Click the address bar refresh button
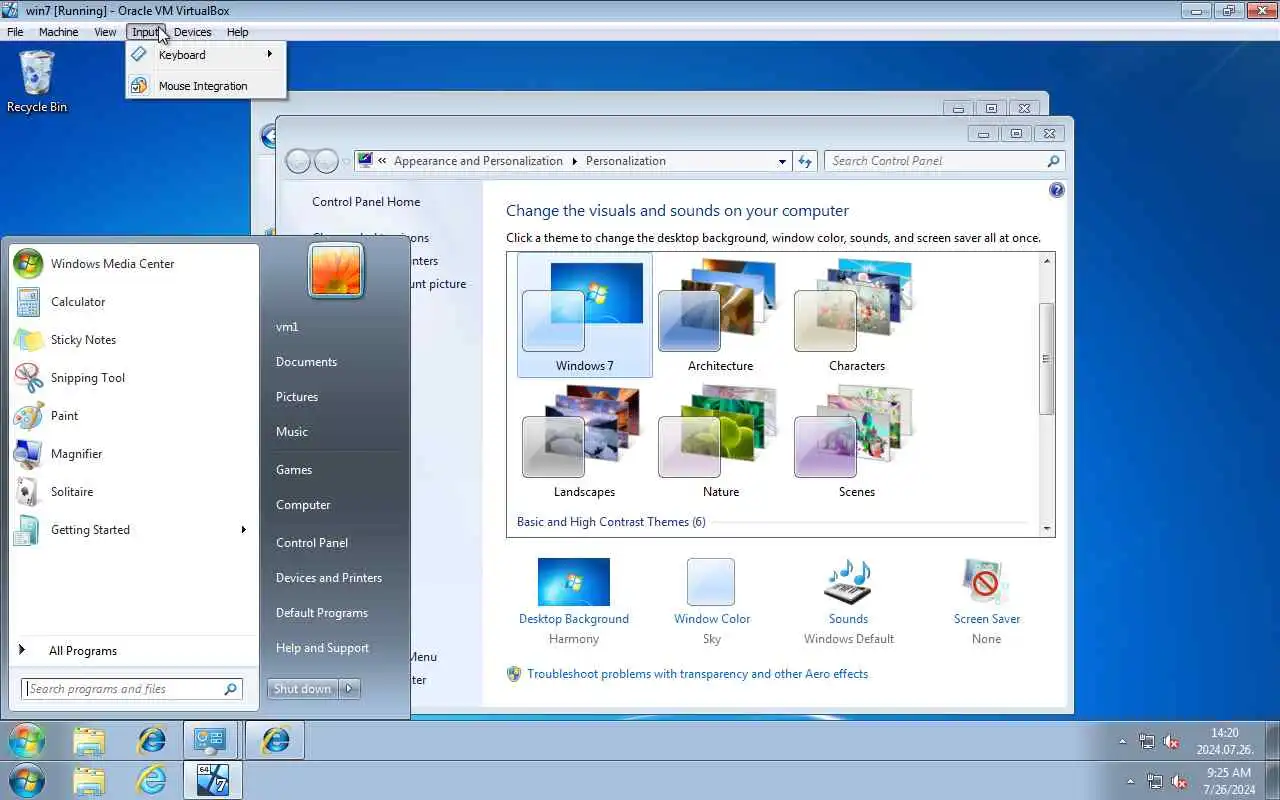This screenshot has height=800, width=1280. pyautogui.click(x=805, y=161)
